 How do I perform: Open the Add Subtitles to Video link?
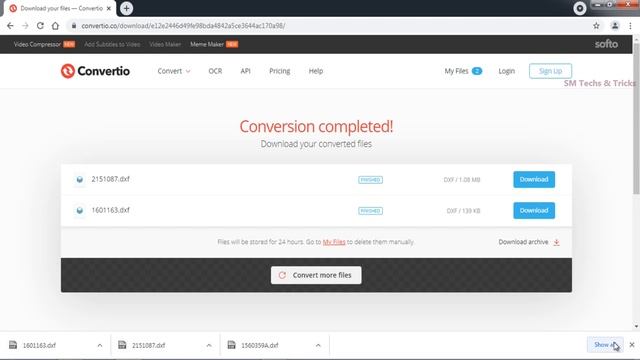click(112, 44)
